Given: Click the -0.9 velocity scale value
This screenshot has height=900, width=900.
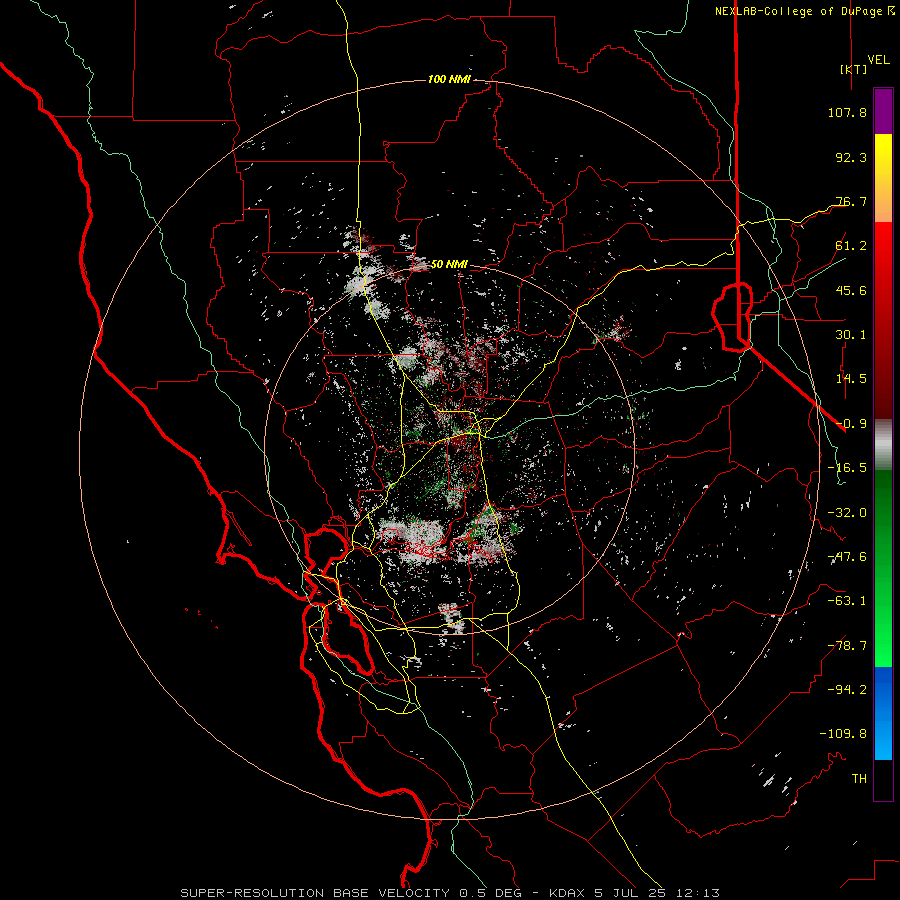Looking at the screenshot, I should click(x=851, y=424).
